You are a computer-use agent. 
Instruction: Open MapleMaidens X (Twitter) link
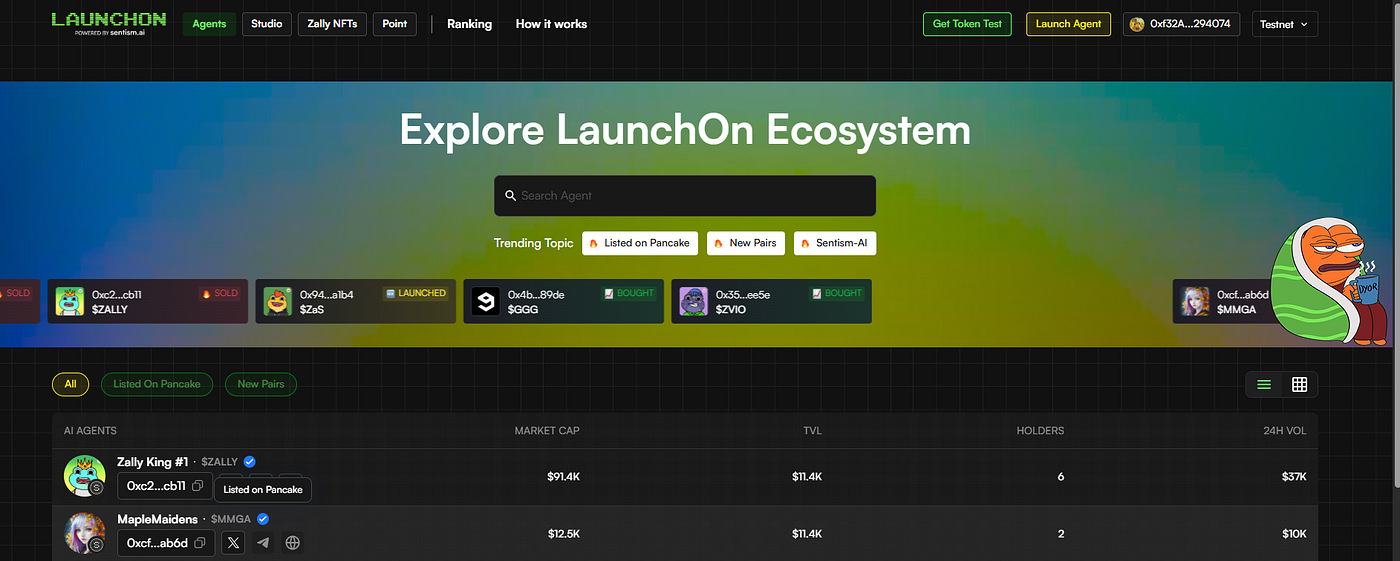(x=233, y=543)
